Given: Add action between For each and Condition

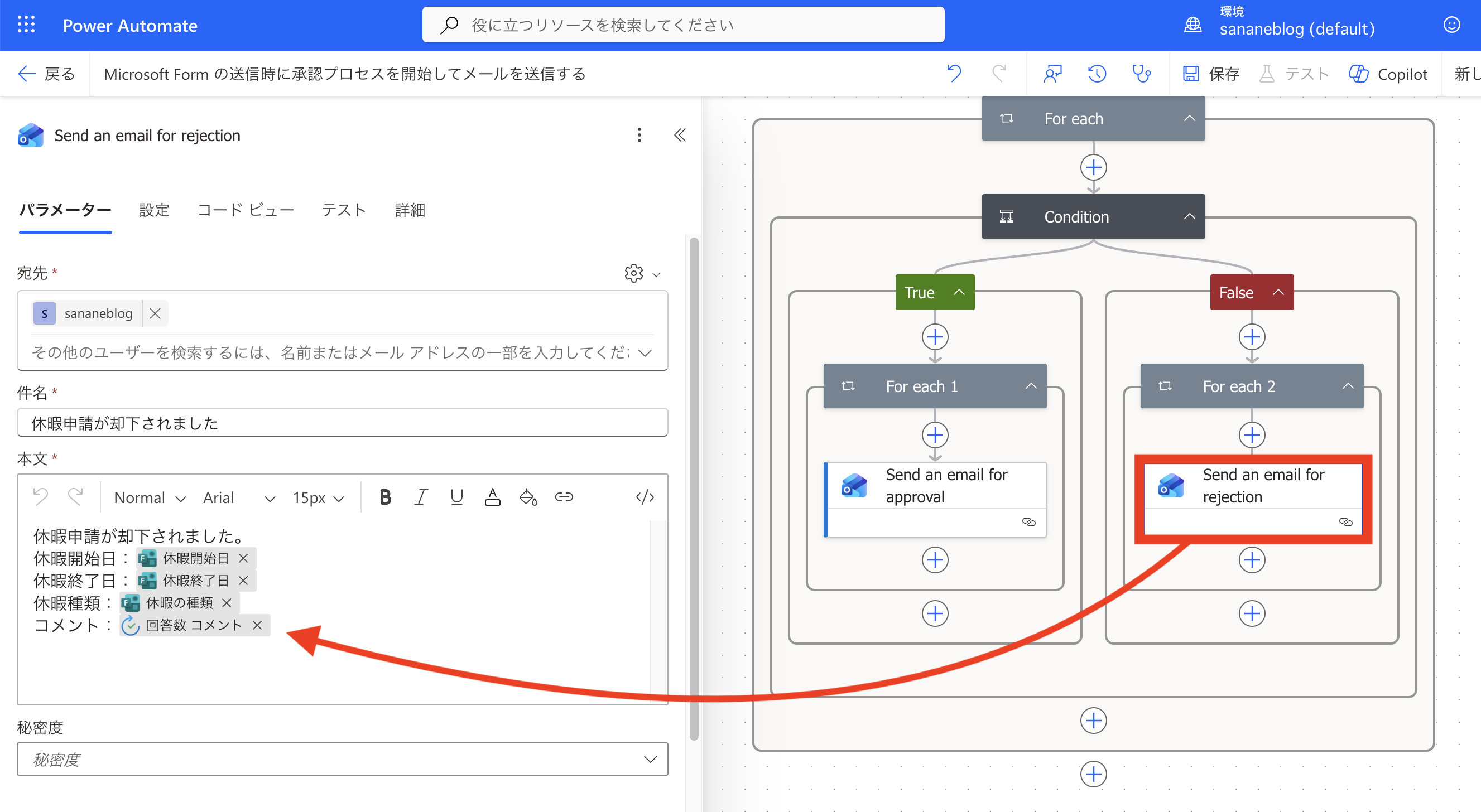Looking at the screenshot, I should 1094,168.
